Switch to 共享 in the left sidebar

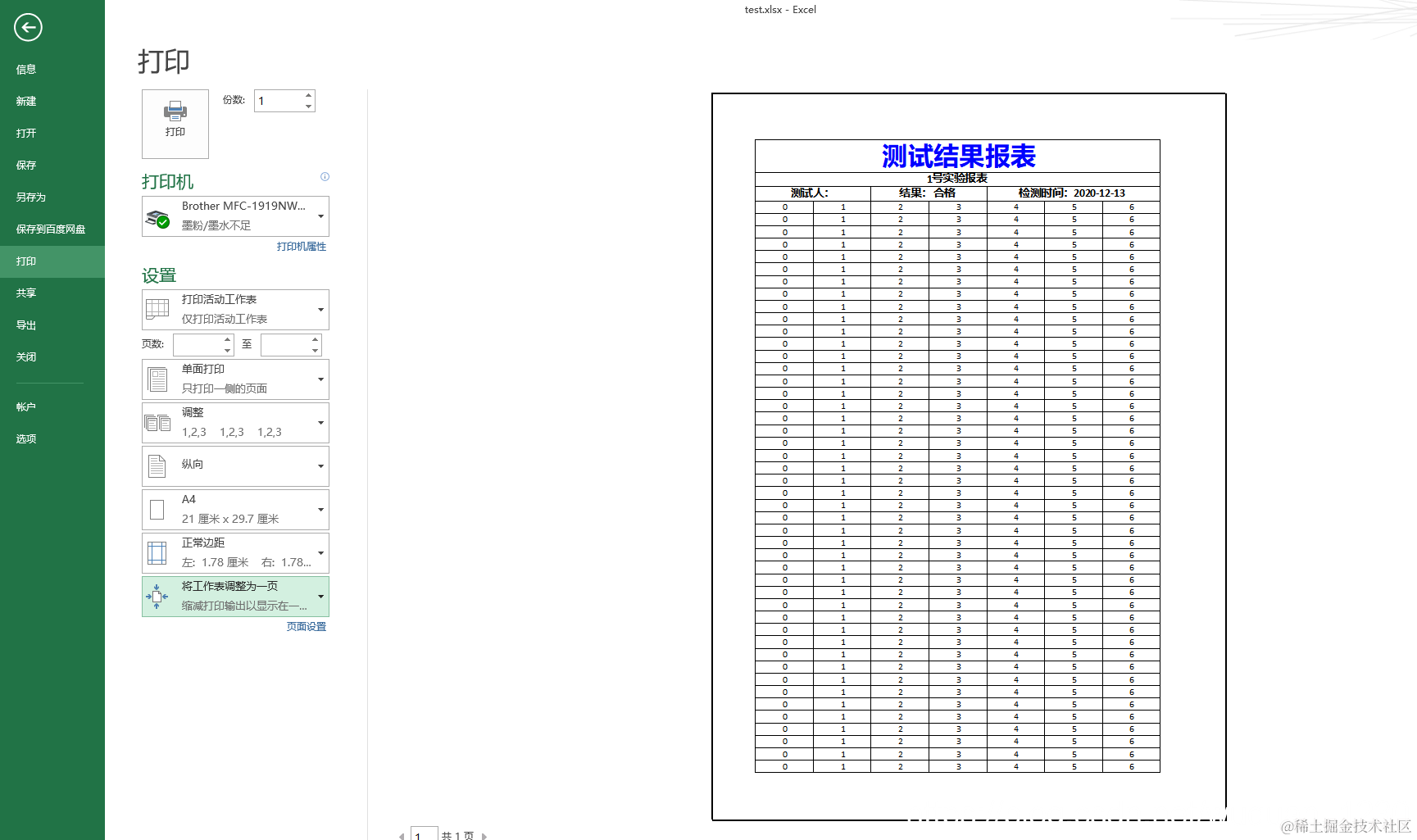(25, 293)
